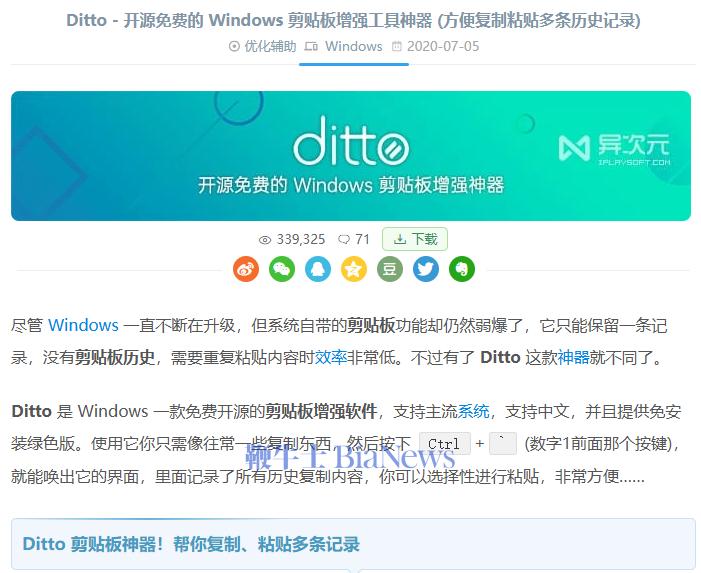Image resolution: width=701 pixels, height=573 pixels.
Task: Open the article title heading
Action: tap(353, 20)
